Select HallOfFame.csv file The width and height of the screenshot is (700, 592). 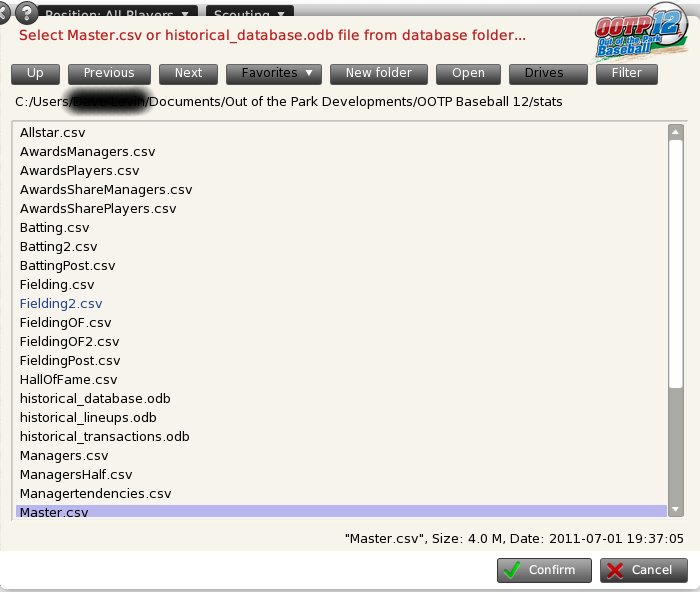click(341, 379)
